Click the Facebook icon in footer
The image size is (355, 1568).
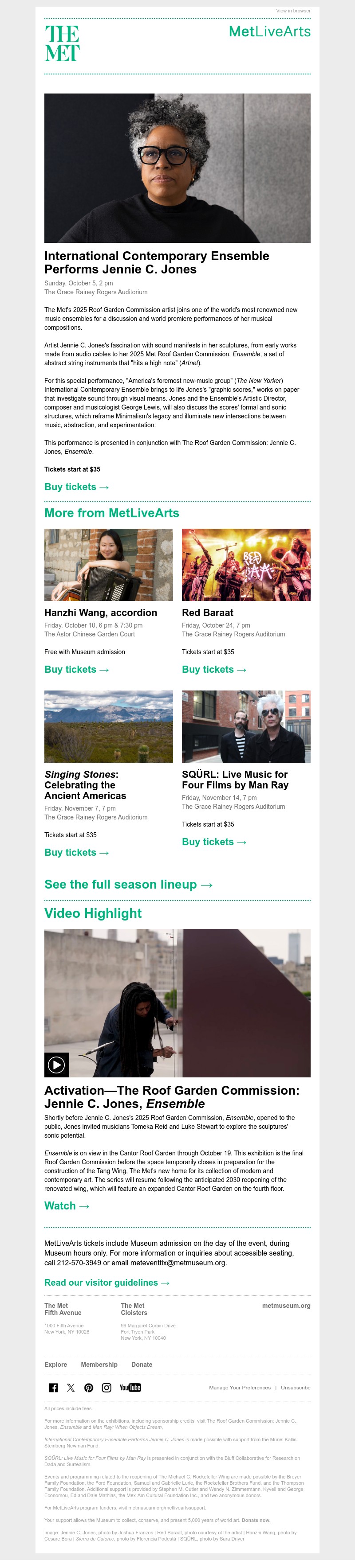pyautogui.click(x=53, y=1388)
